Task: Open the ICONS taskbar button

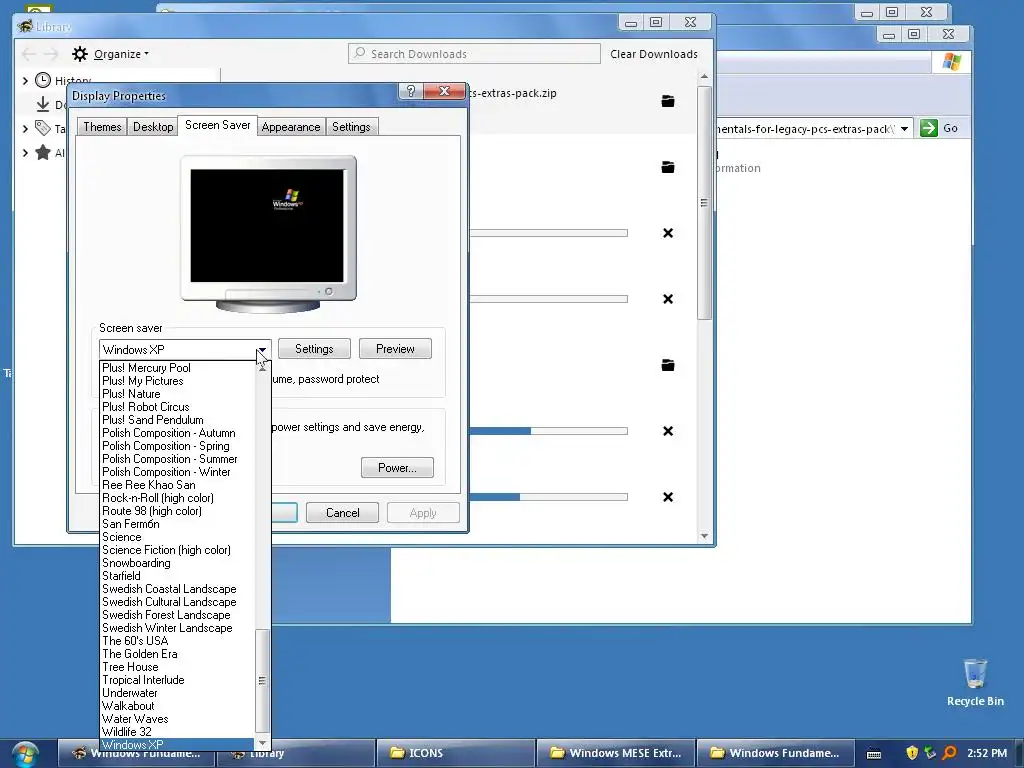Action: (x=455, y=753)
